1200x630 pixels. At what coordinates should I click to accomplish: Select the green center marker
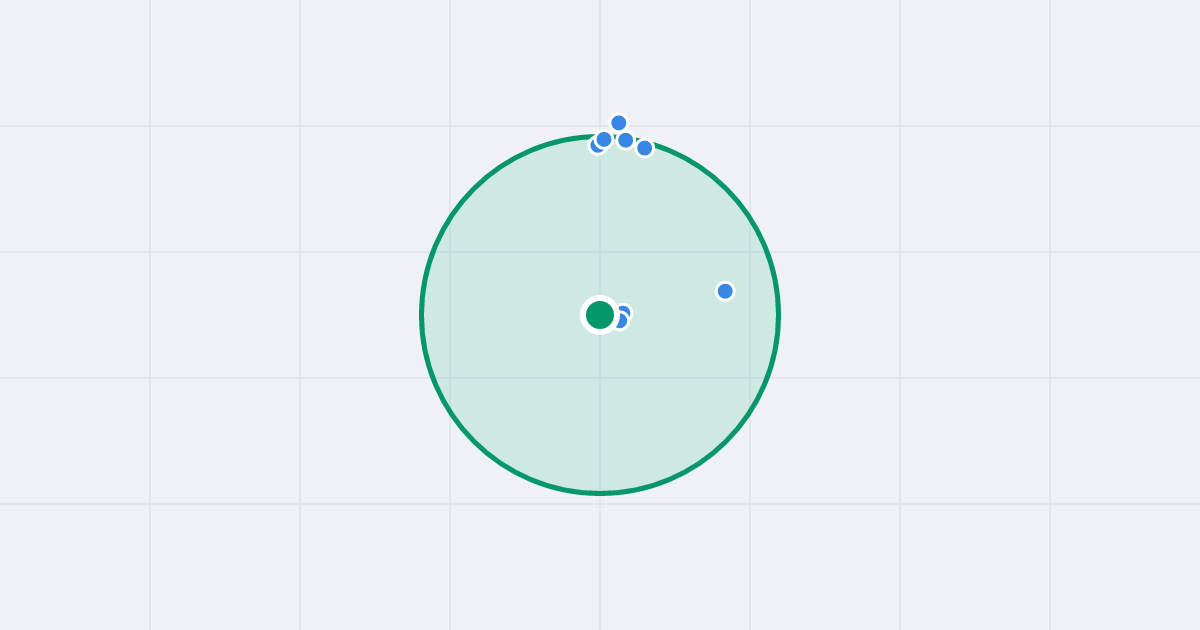[600, 315]
